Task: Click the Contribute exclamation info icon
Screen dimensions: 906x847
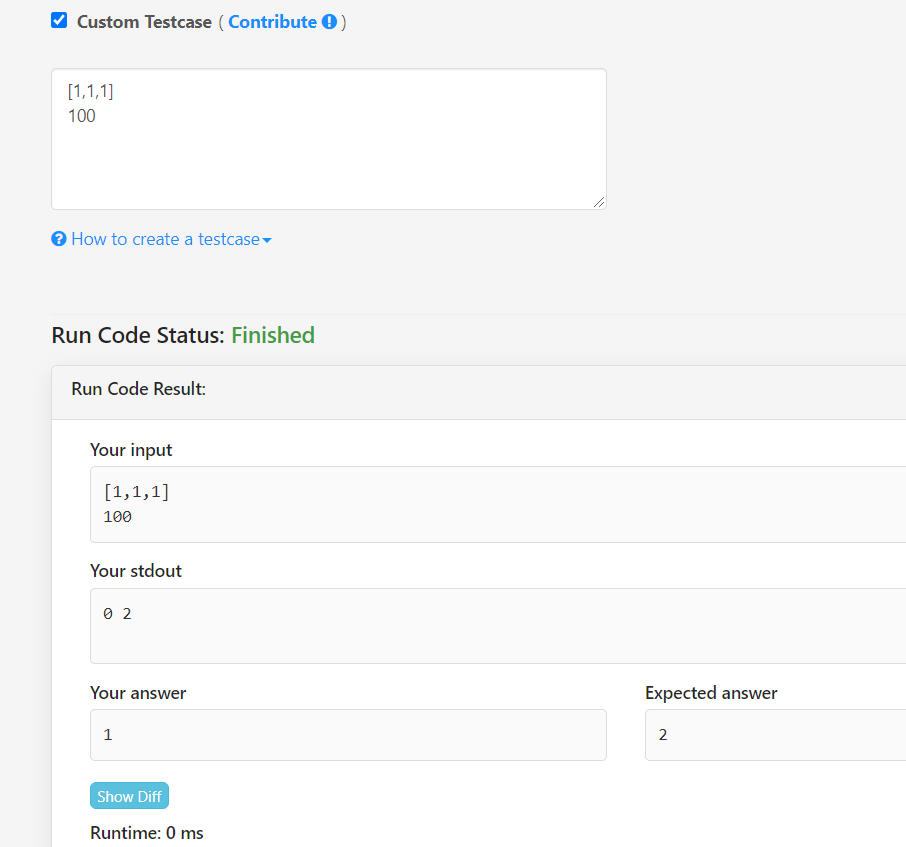Action: coord(329,22)
